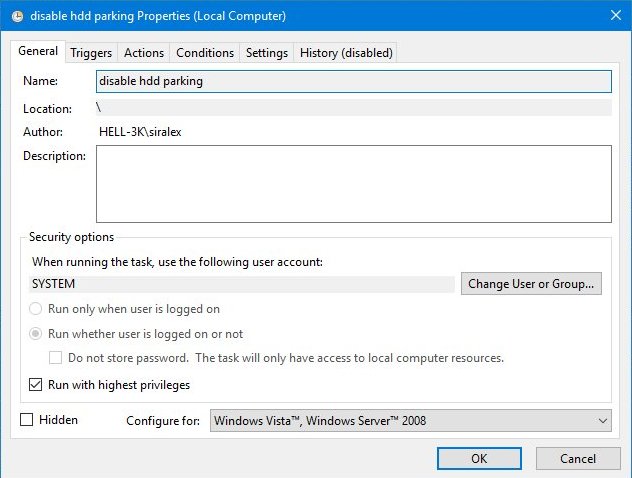The width and height of the screenshot is (632, 478).
Task: Open the Configure for dropdown list
Action: [x=410, y=421]
